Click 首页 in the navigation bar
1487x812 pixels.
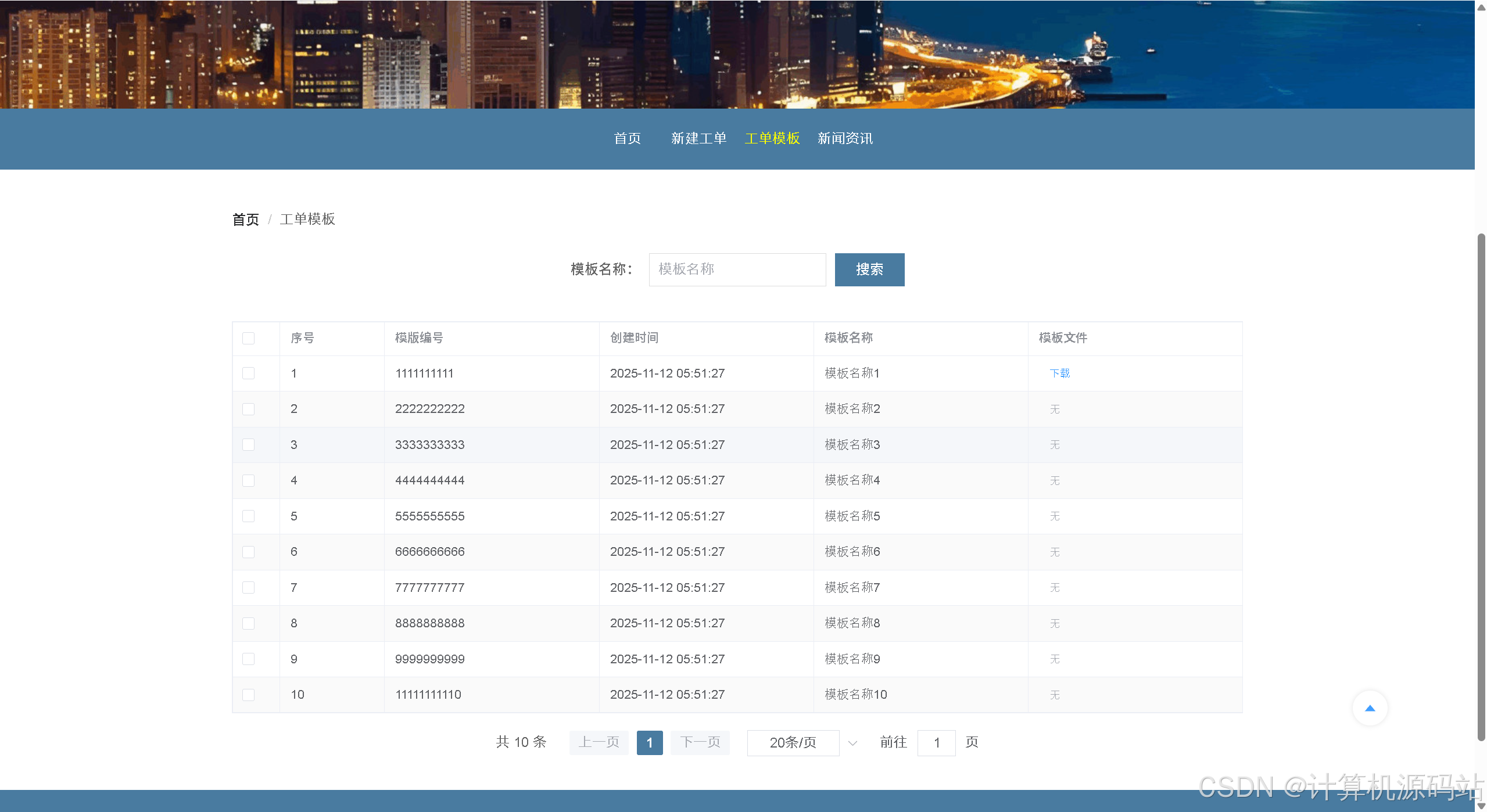627,138
